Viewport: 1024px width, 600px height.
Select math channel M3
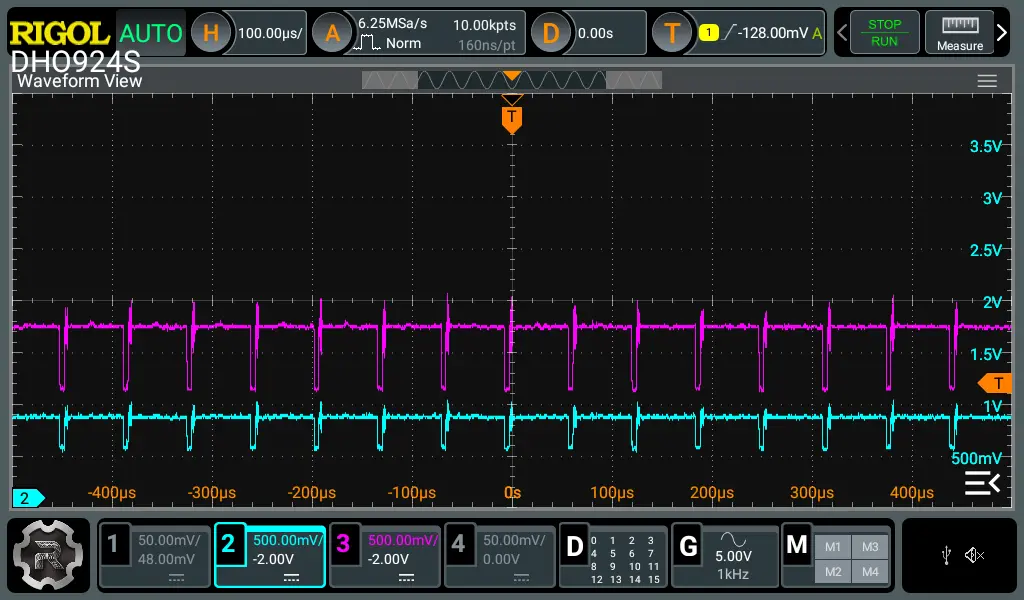(x=870, y=547)
